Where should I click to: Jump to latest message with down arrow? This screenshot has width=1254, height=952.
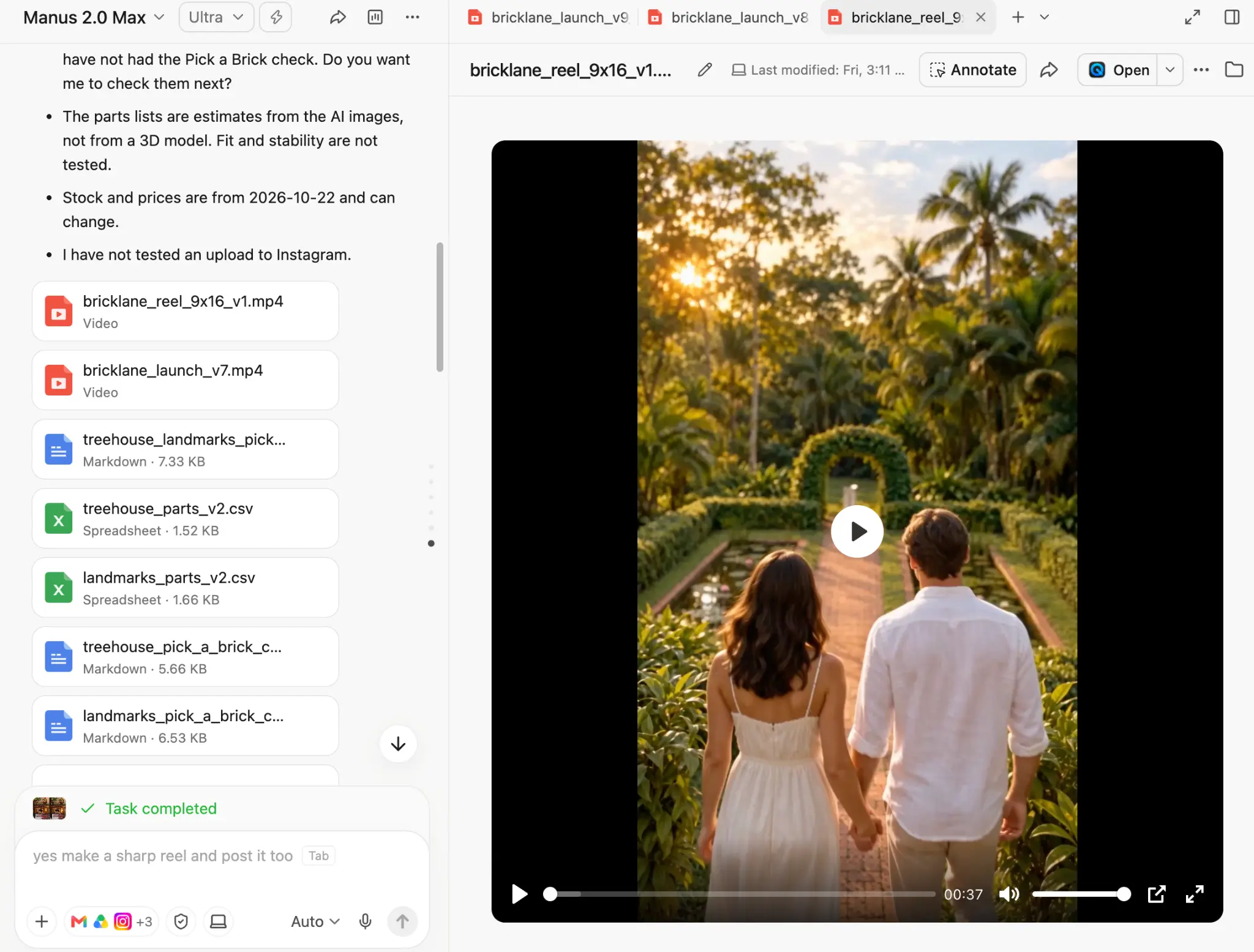click(x=398, y=744)
